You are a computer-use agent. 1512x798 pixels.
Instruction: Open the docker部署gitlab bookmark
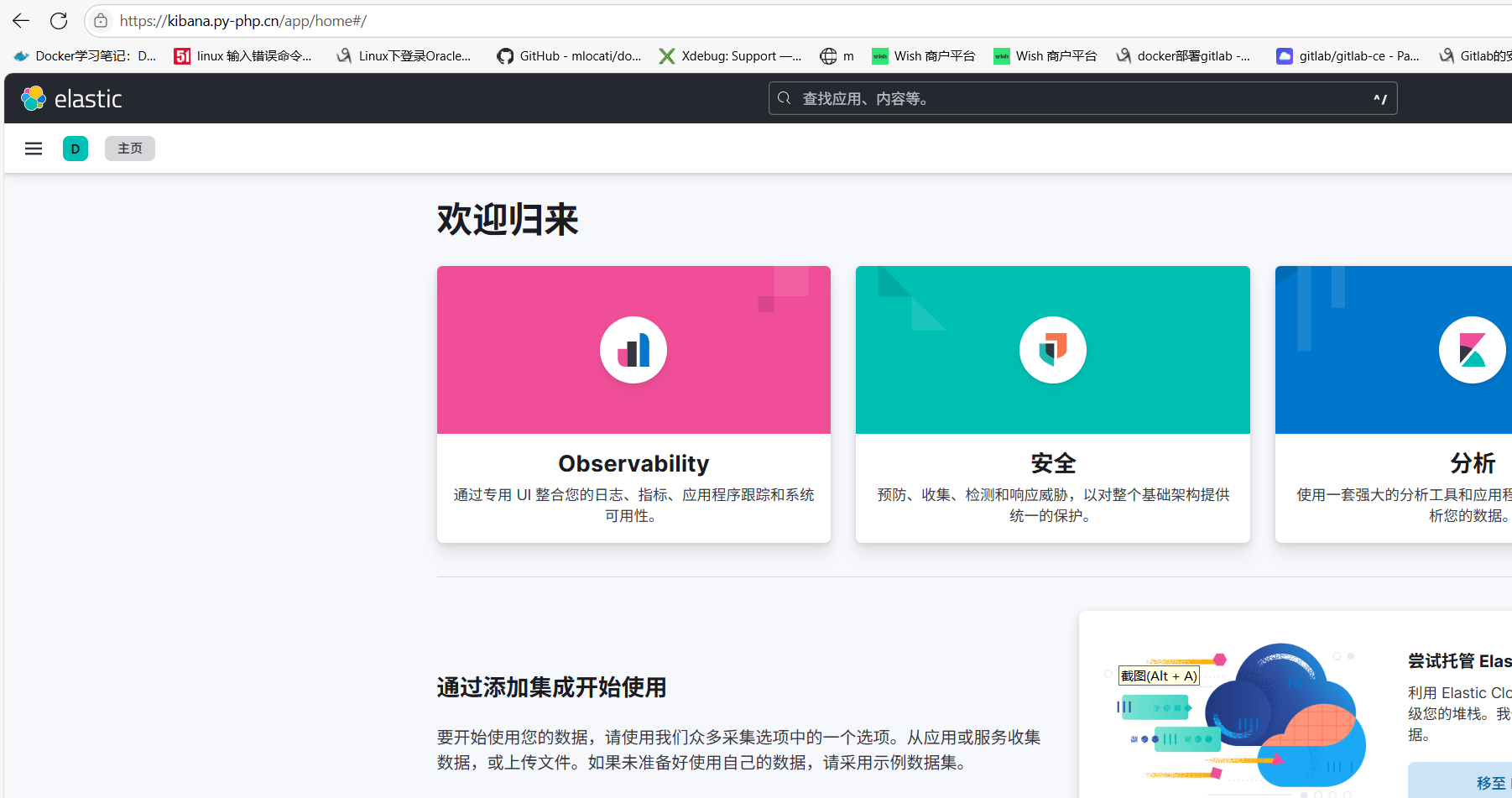coord(1183,56)
